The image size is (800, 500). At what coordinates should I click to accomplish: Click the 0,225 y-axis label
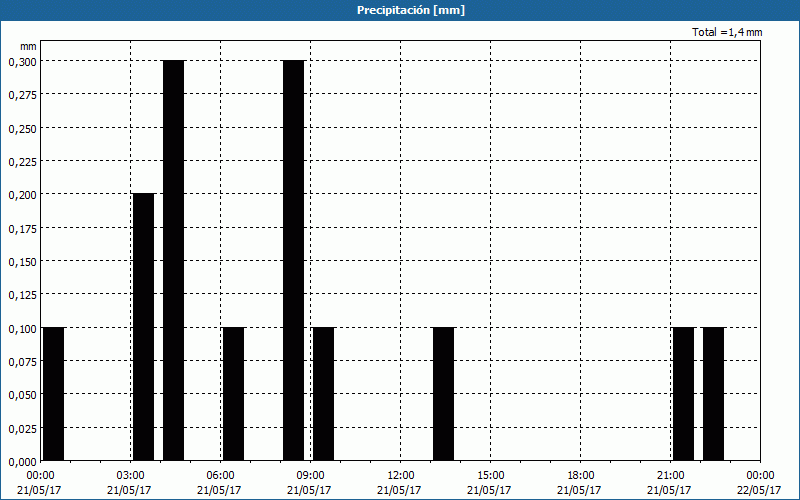[x=22, y=162]
